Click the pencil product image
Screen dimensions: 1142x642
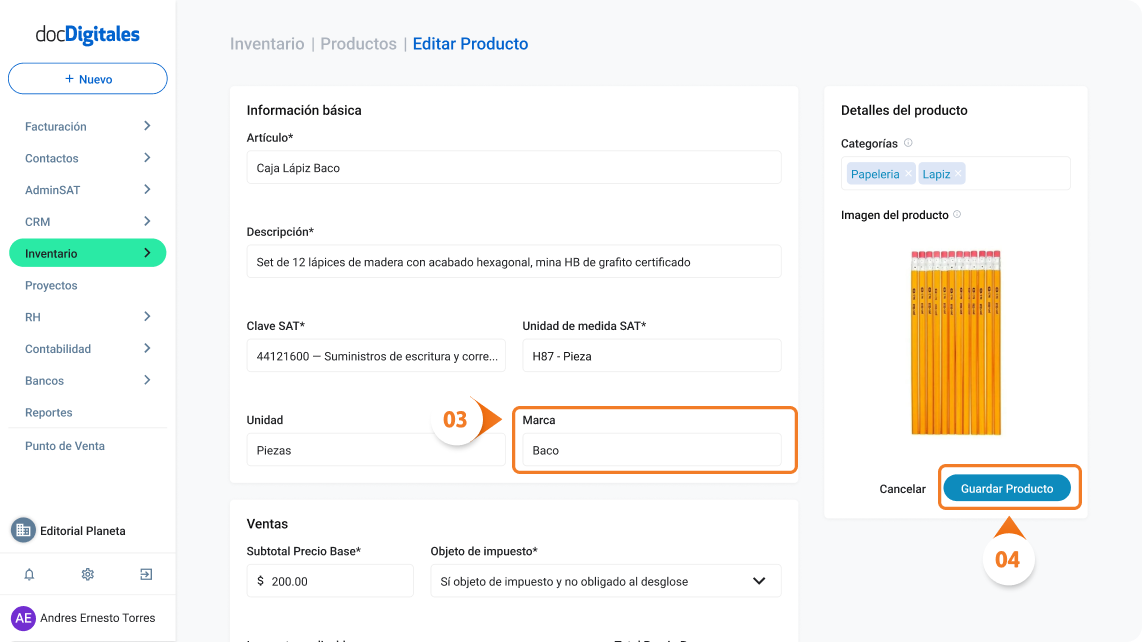coord(956,342)
